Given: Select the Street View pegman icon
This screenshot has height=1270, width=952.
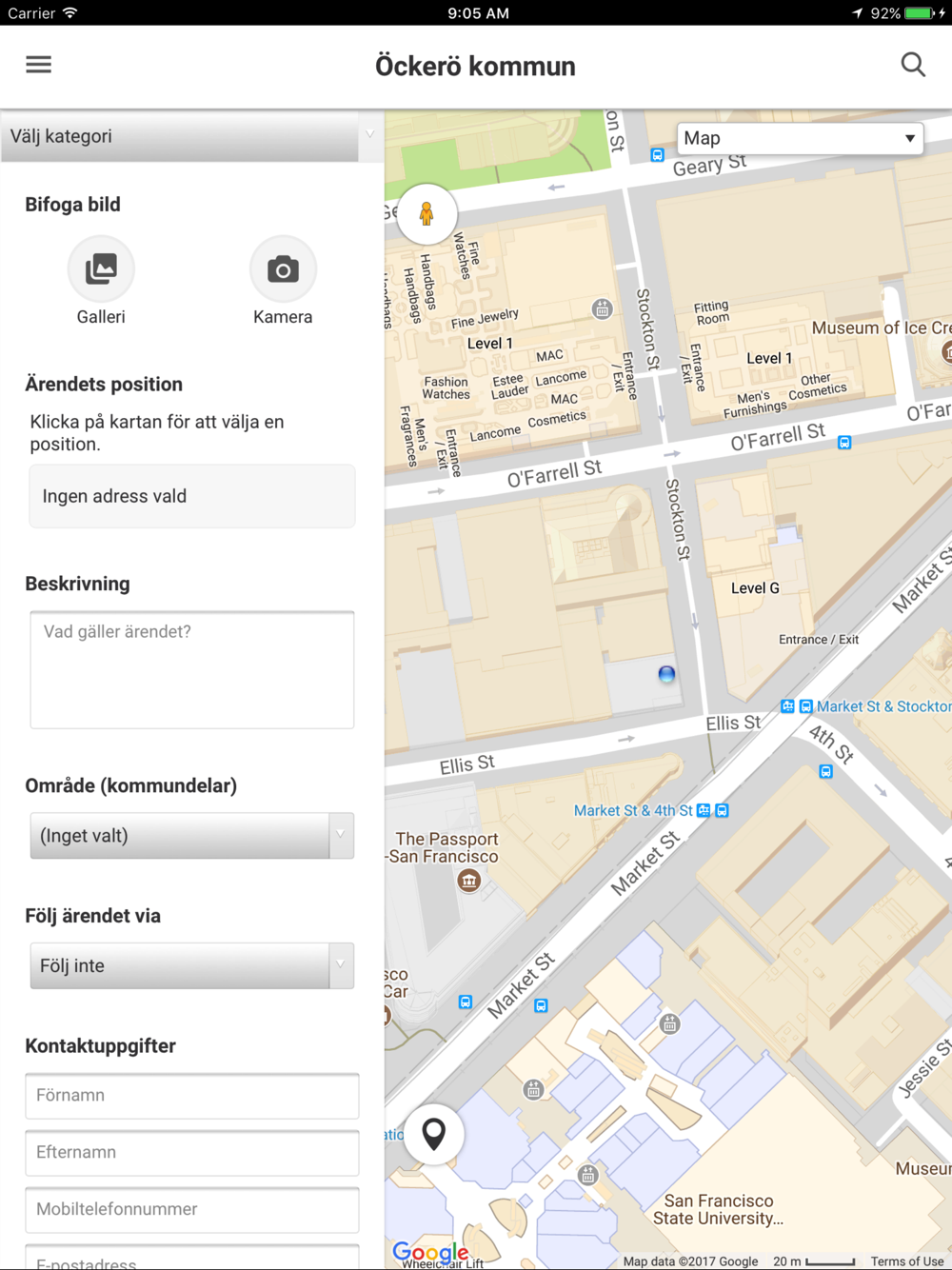Looking at the screenshot, I should [426, 214].
